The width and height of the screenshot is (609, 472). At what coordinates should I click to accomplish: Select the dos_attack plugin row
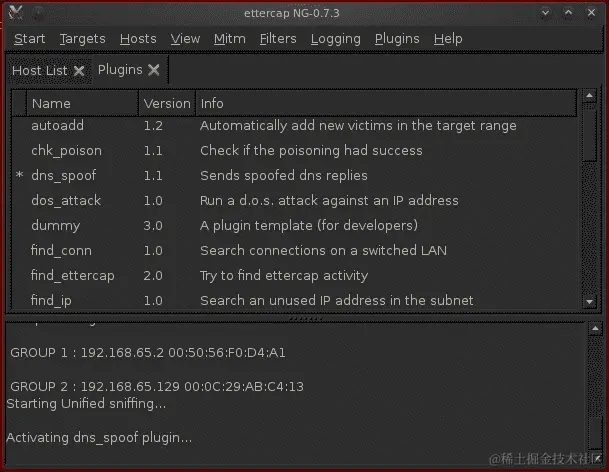(294, 200)
